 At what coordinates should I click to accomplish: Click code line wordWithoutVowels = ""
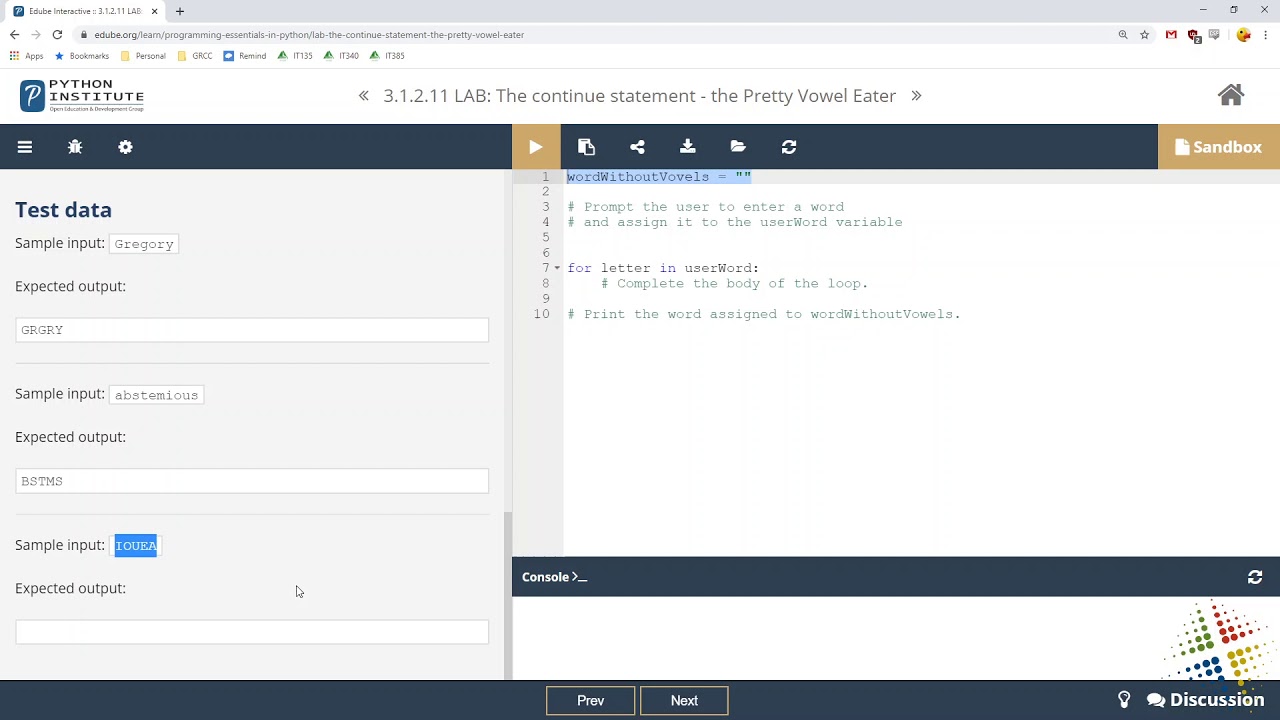pyautogui.click(x=659, y=177)
